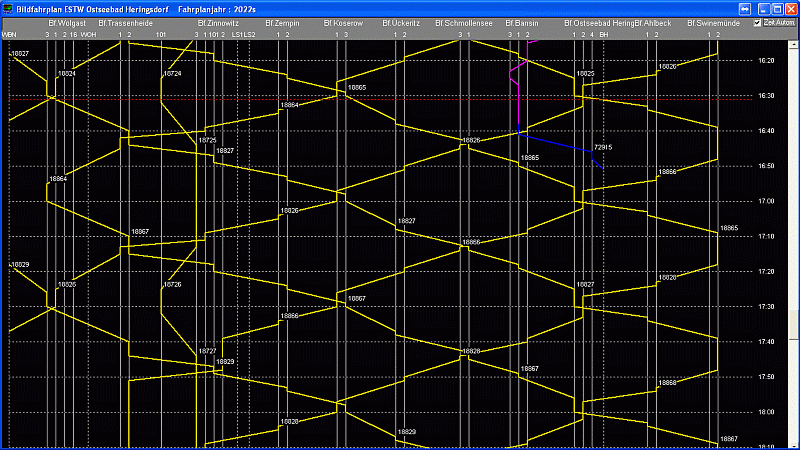Select the Bf.Zempin station header
This screenshot has width=800, height=450.
[282, 23]
